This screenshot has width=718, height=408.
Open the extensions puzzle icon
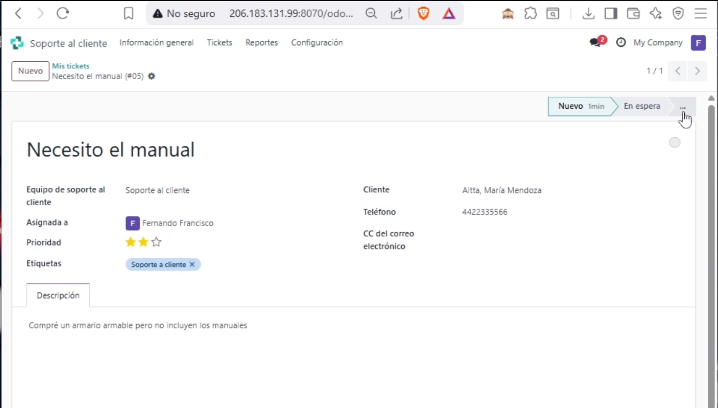click(530, 14)
